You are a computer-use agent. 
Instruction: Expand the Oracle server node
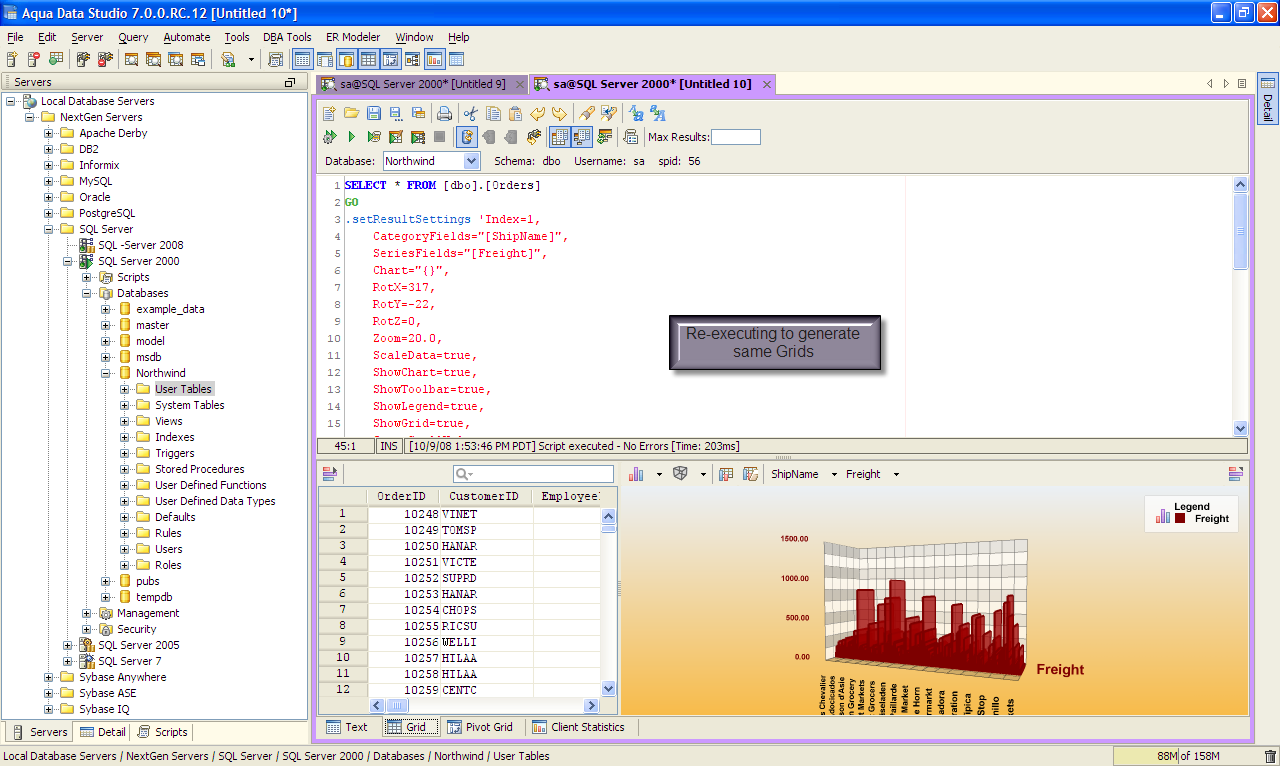49,197
